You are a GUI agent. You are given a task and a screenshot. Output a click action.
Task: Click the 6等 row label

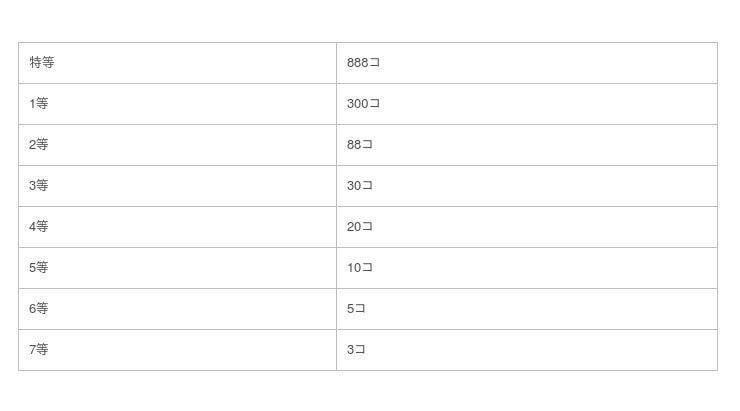click(x=39, y=309)
